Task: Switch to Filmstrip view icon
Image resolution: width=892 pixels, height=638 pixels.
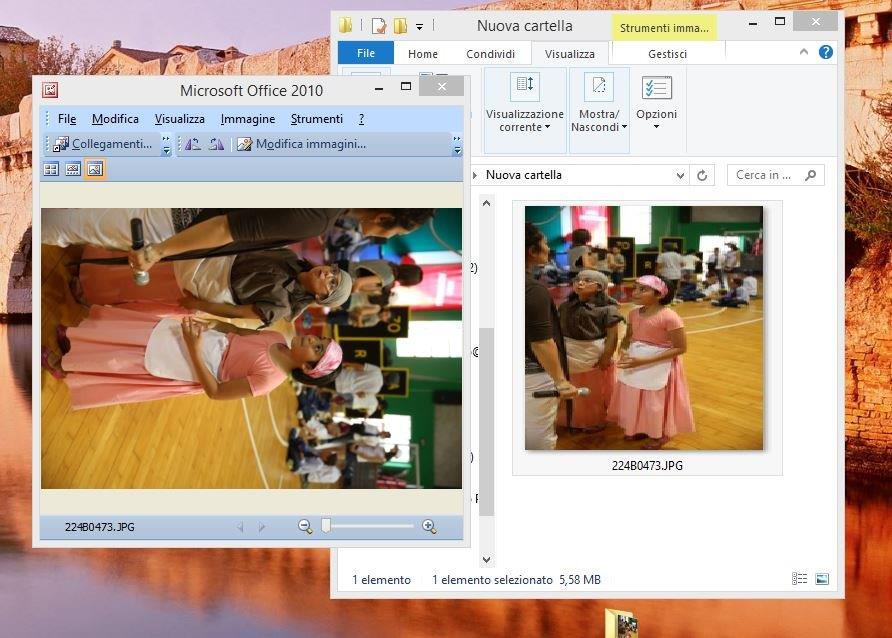Action: (73, 169)
